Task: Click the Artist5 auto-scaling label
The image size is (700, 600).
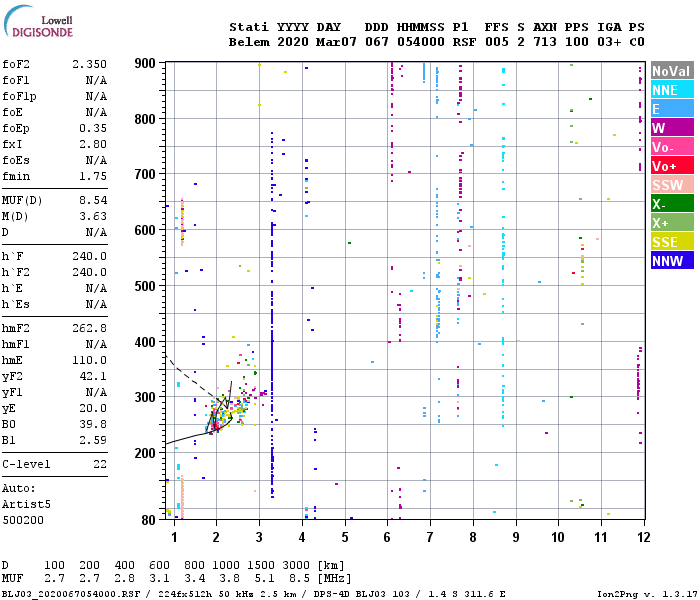Action: coord(26,504)
